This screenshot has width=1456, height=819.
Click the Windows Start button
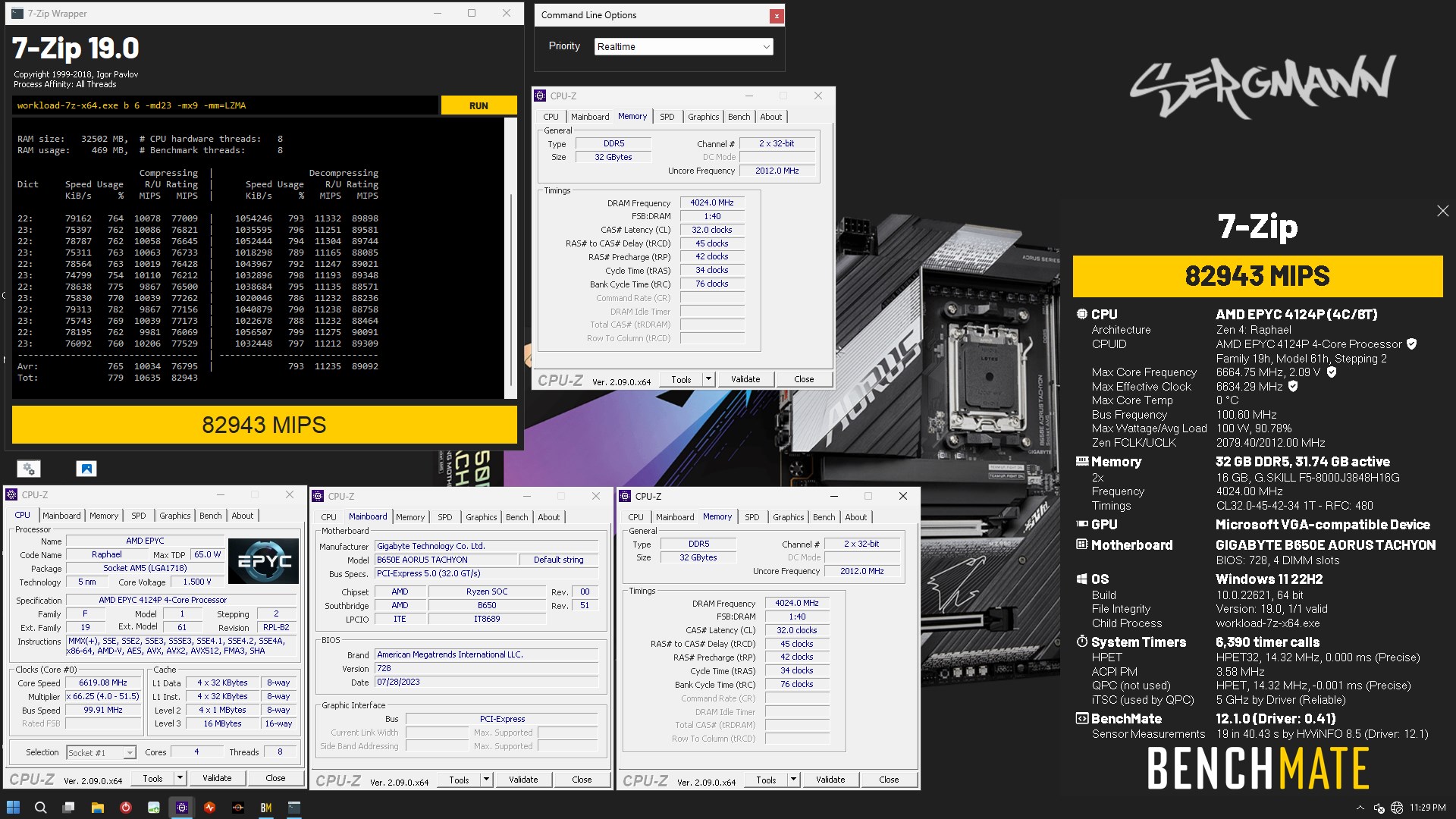[13, 808]
